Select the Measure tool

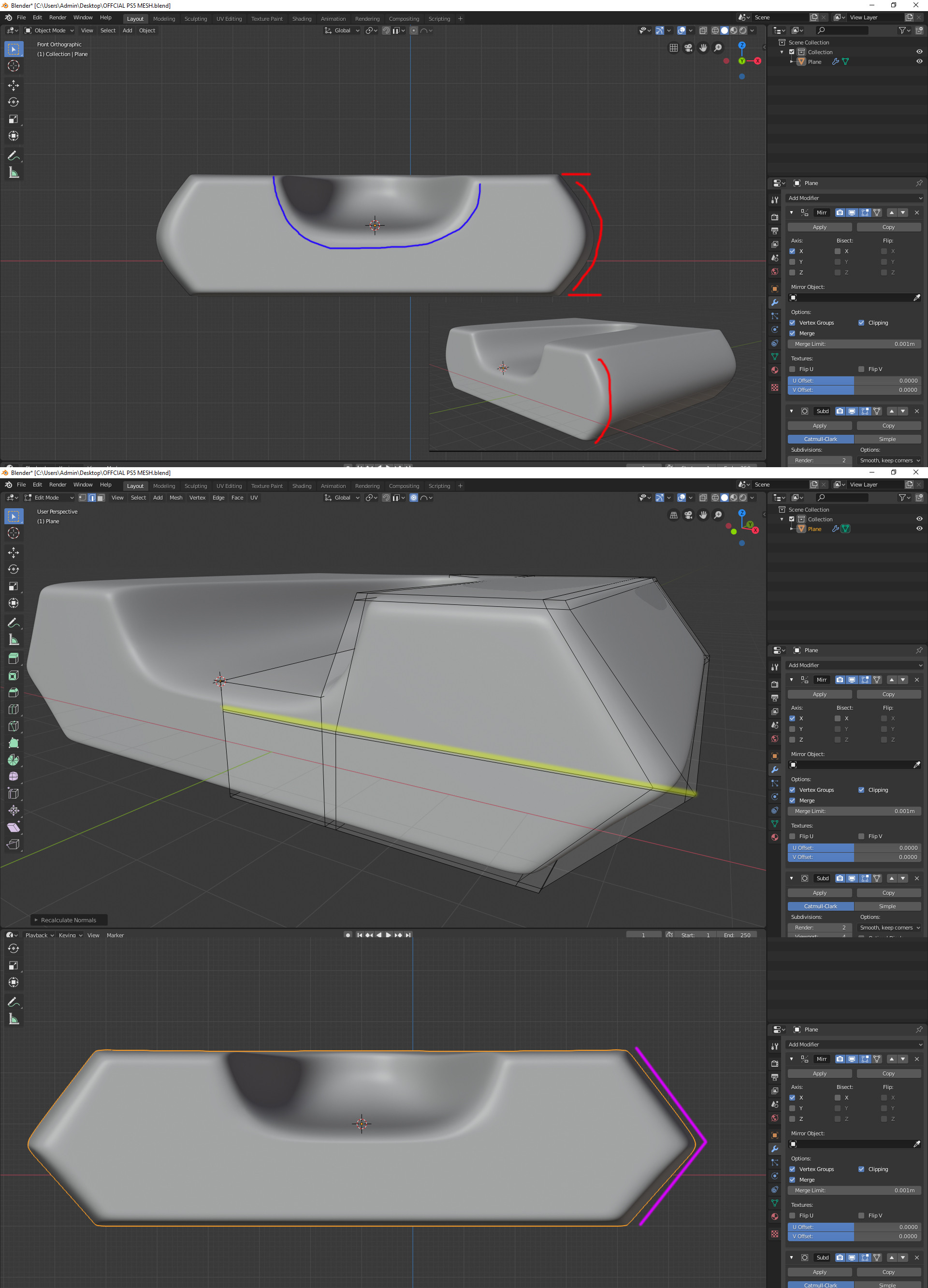[x=14, y=172]
